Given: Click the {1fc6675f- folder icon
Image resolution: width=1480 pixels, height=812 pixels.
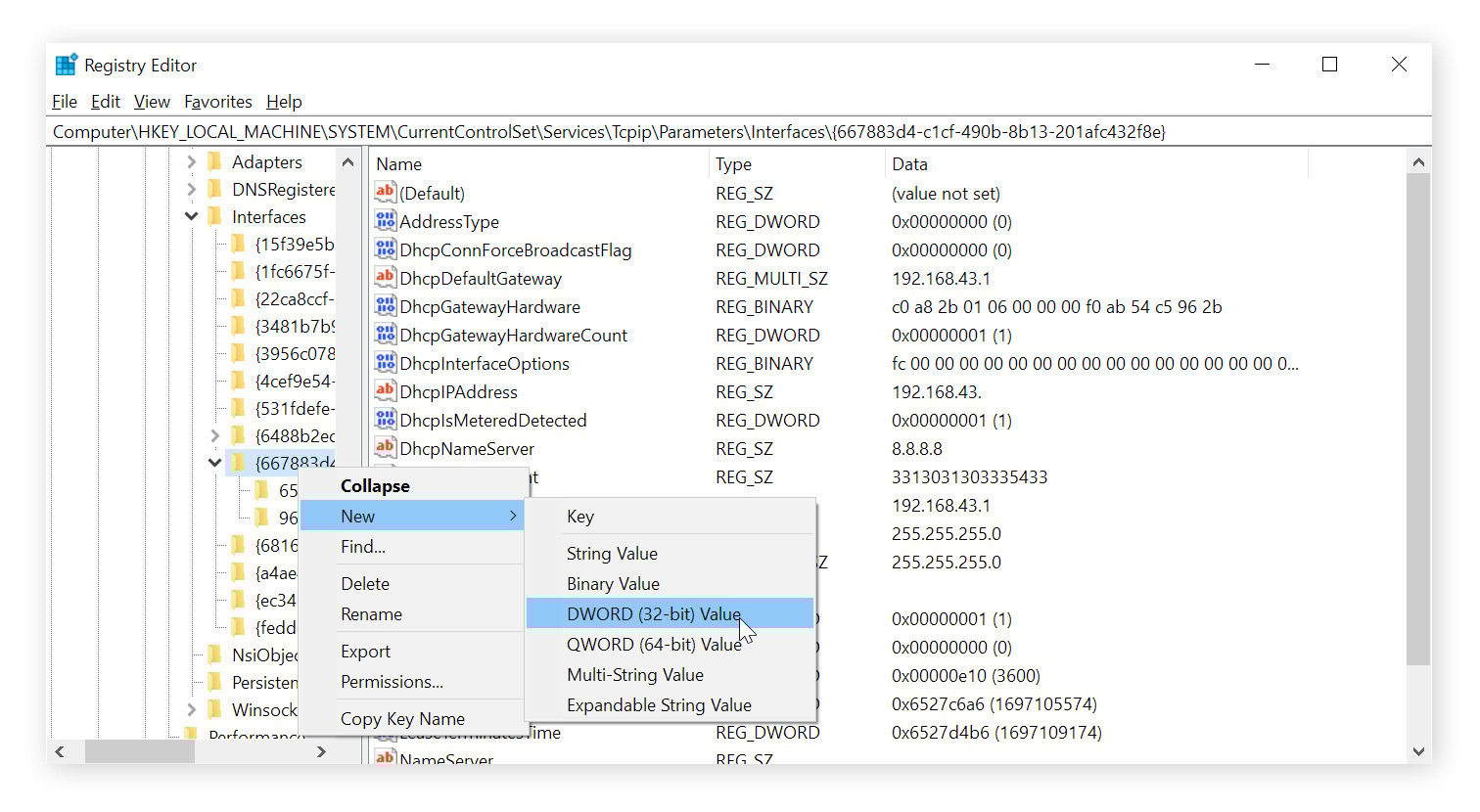Looking at the screenshot, I should (239, 271).
